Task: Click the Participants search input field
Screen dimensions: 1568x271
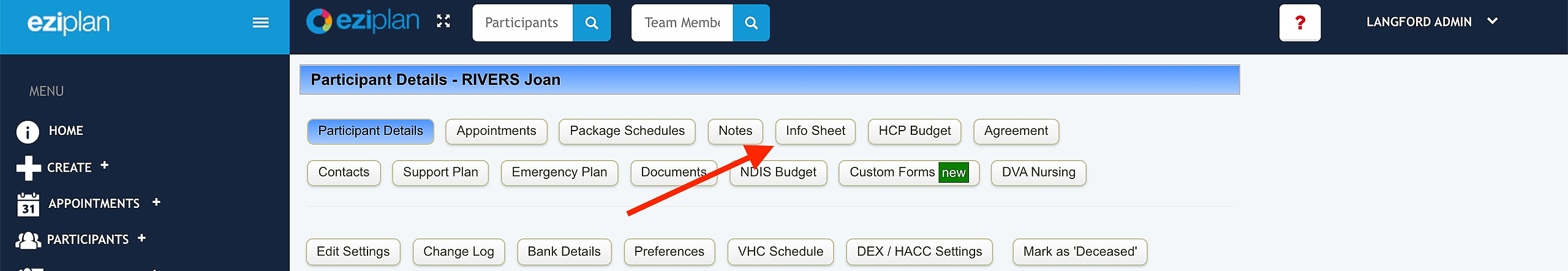Action: [522, 23]
